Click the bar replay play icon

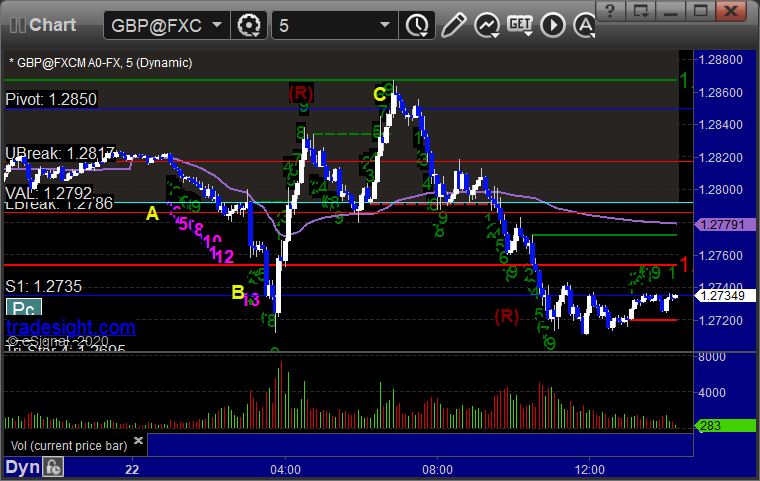[x=553, y=25]
